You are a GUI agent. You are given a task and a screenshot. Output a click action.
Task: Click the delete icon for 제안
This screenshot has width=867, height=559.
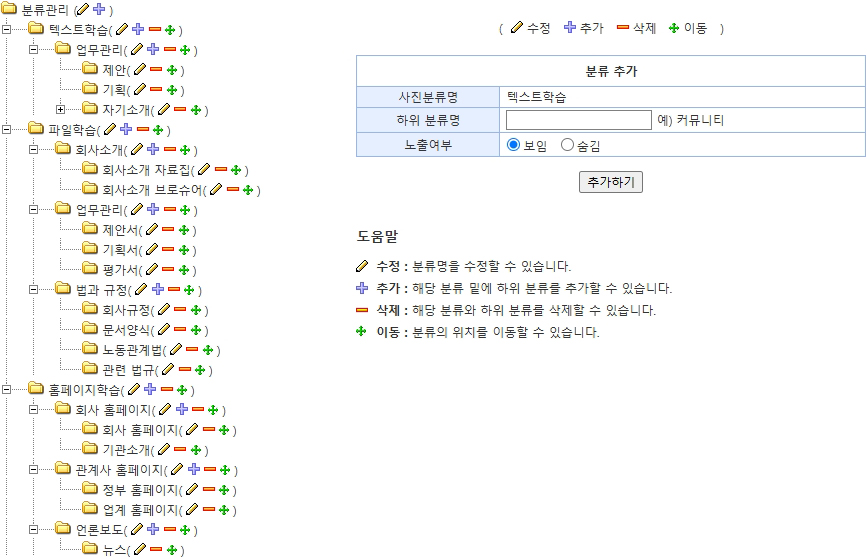156,69
